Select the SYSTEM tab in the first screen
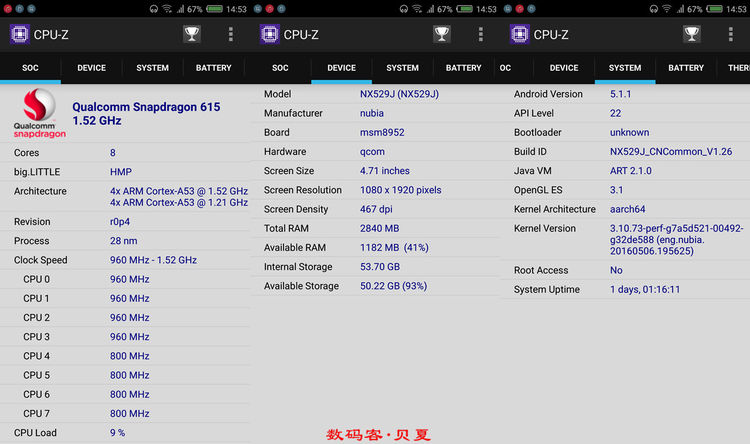The width and height of the screenshot is (750, 444). pos(152,68)
